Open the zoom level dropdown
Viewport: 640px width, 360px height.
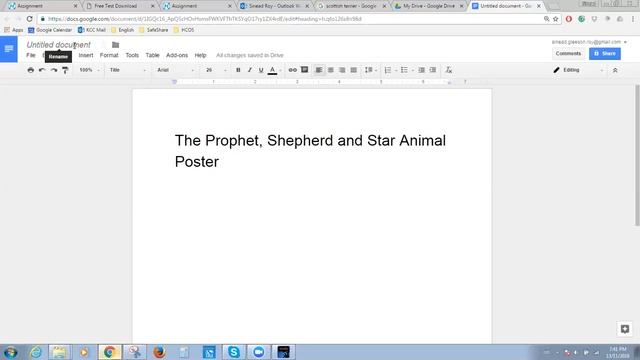(x=89, y=70)
